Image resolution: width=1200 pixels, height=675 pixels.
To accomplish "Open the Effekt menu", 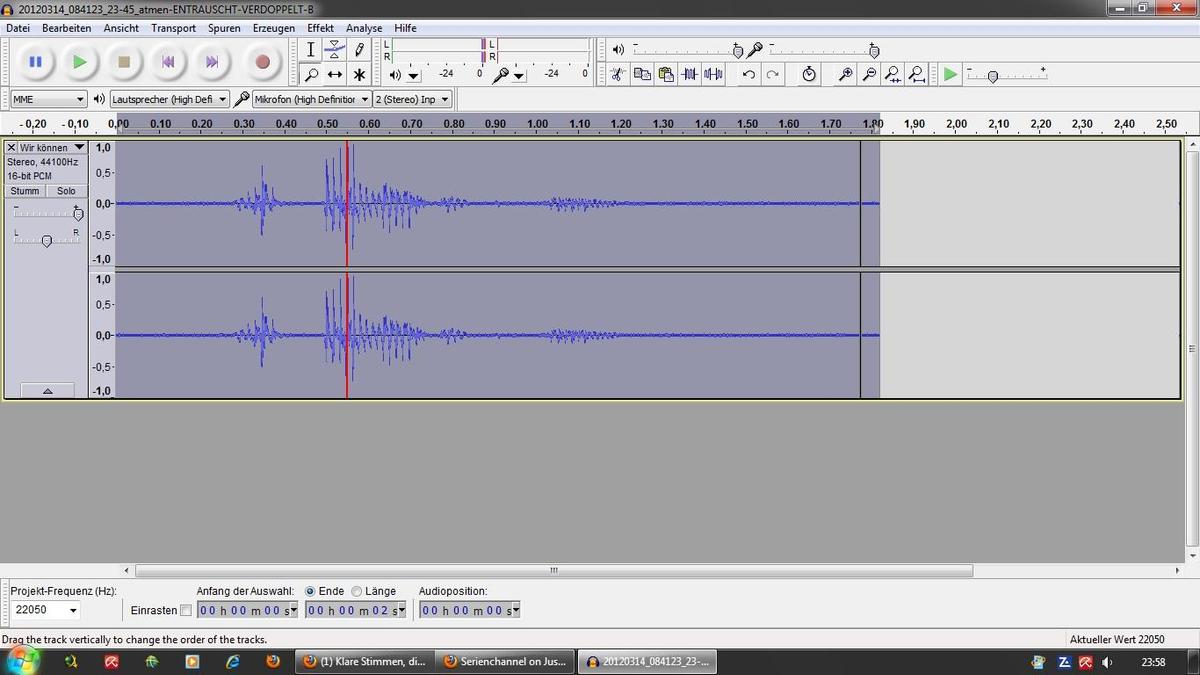I will tap(321, 28).
